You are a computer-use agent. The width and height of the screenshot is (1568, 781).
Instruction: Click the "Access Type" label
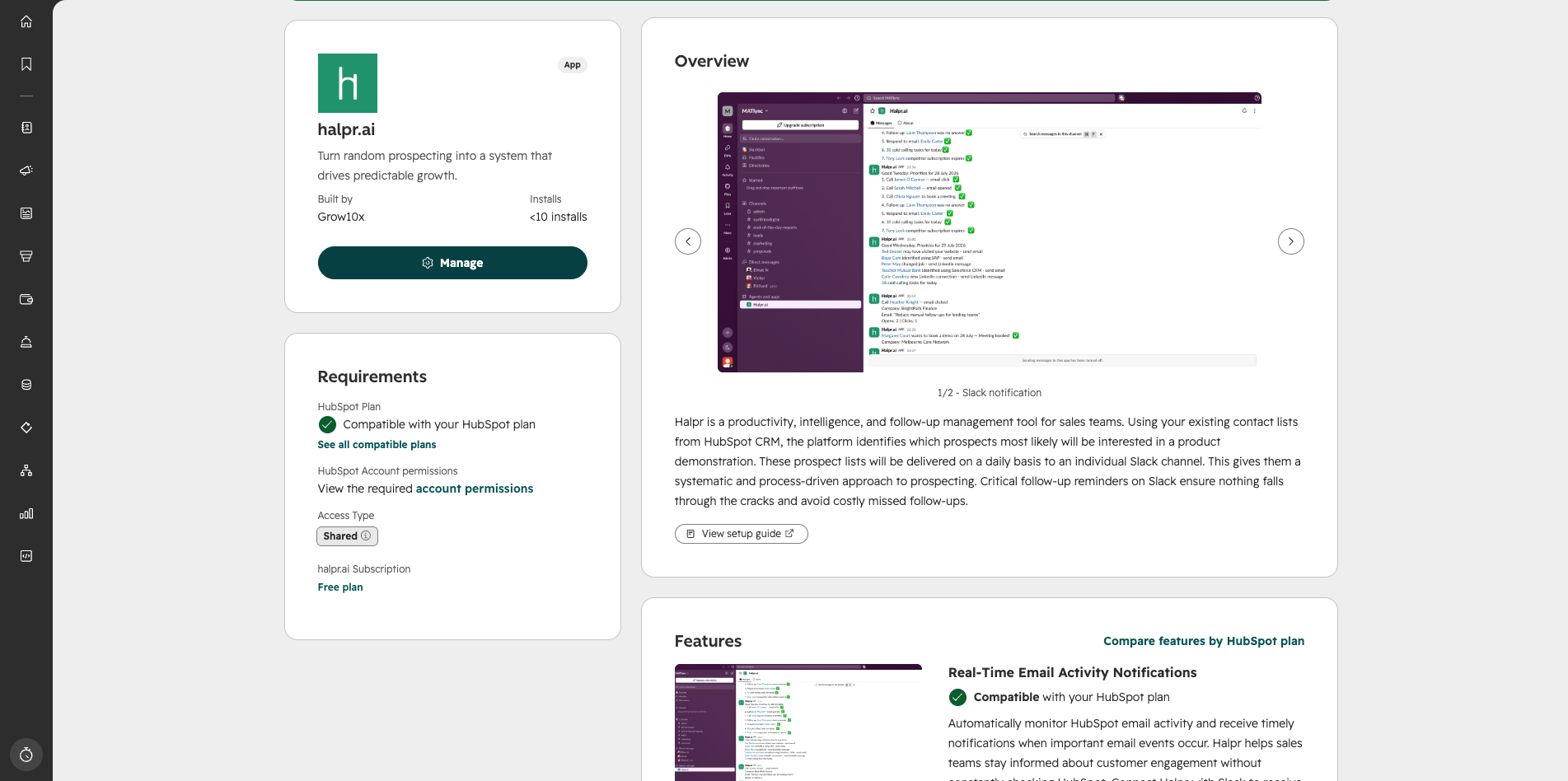(346, 516)
